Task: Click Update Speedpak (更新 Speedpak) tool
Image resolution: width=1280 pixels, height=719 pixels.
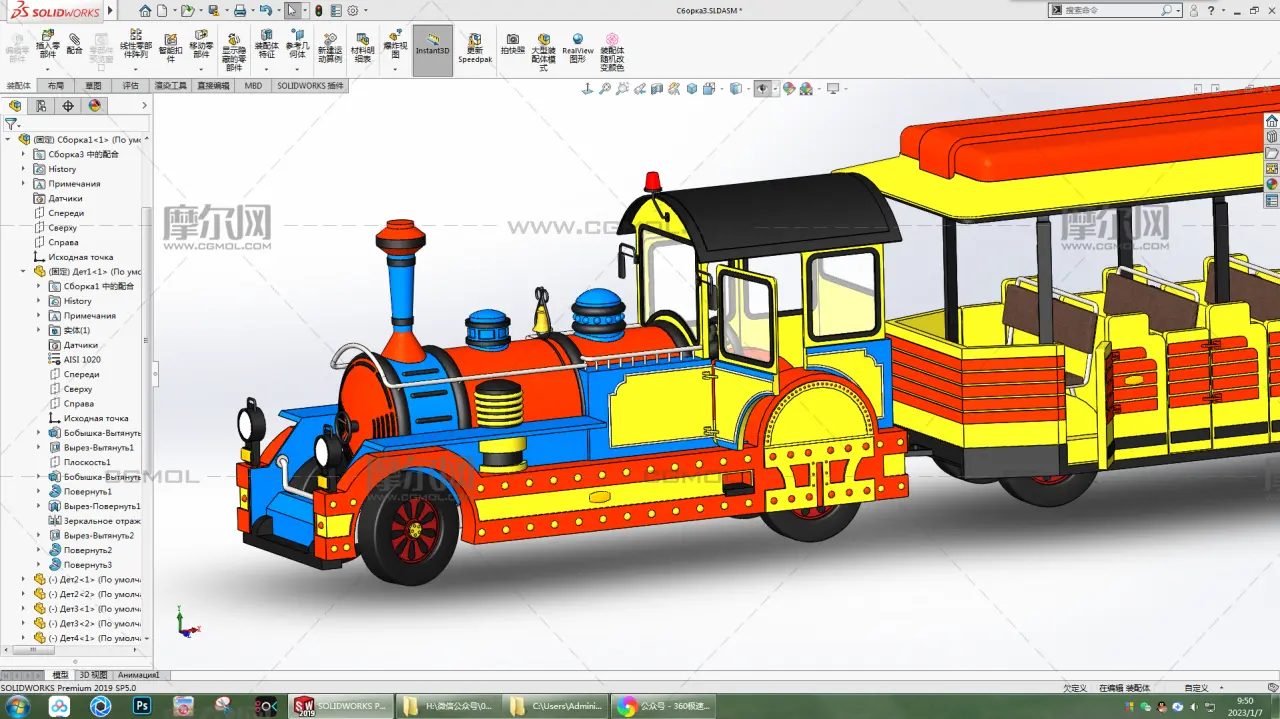Action: pos(475,48)
